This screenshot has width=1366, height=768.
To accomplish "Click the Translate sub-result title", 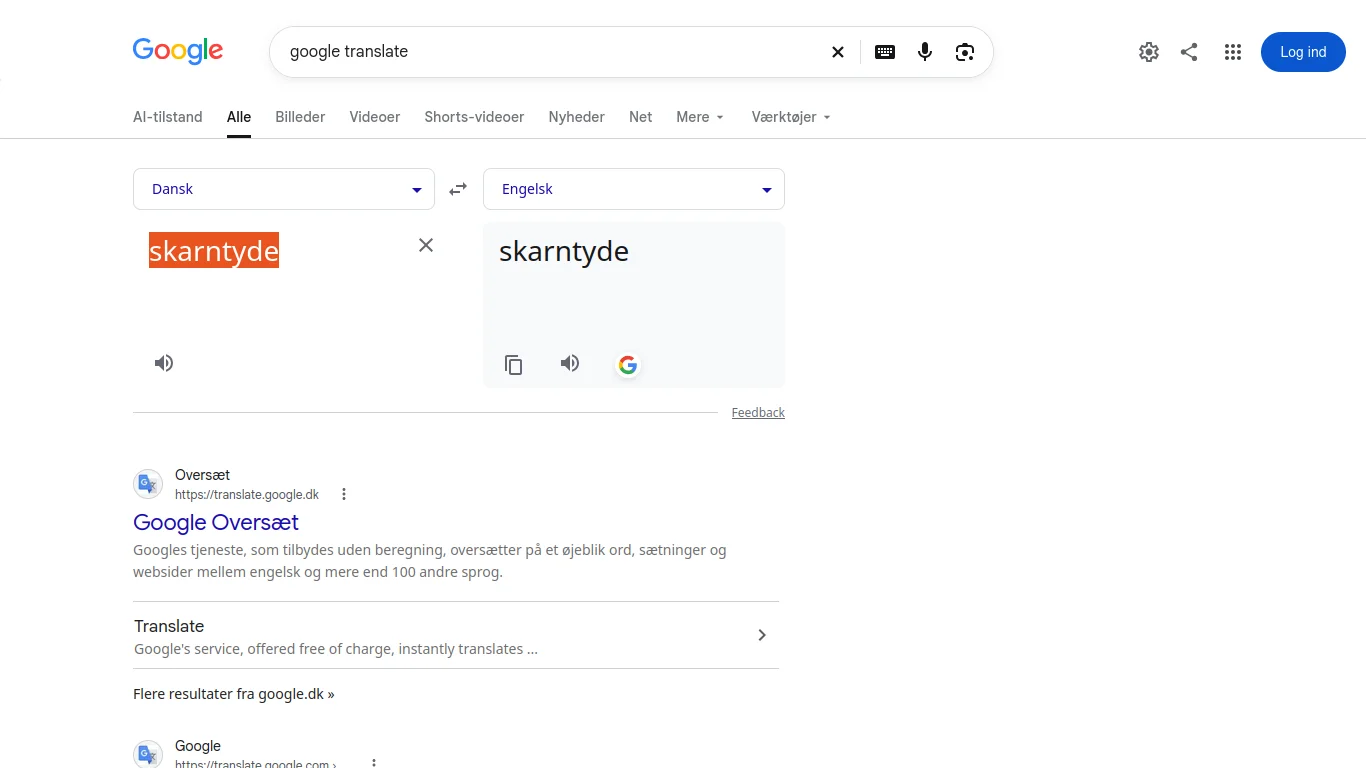I will [x=169, y=626].
